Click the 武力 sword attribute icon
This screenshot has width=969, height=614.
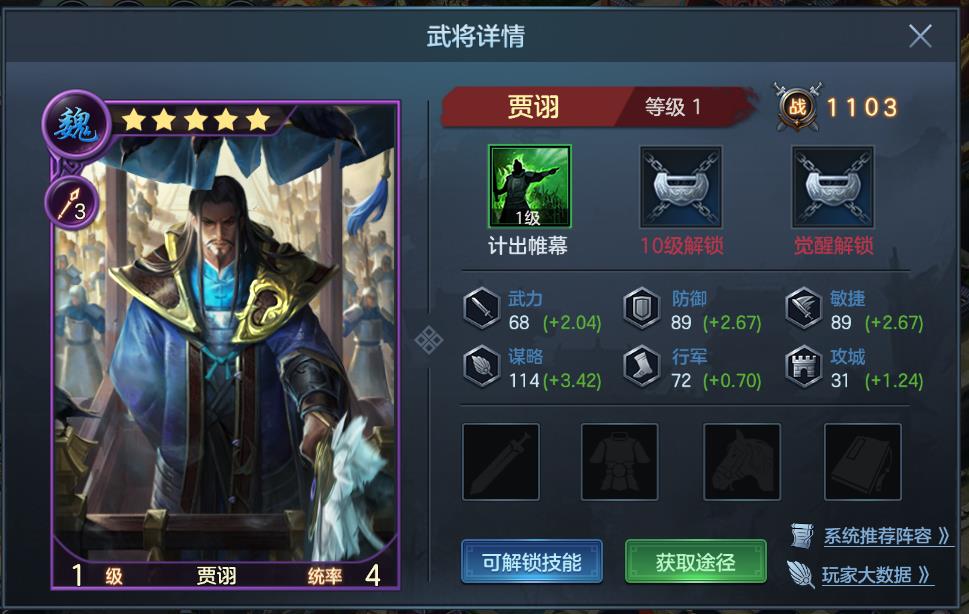(481, 308)
